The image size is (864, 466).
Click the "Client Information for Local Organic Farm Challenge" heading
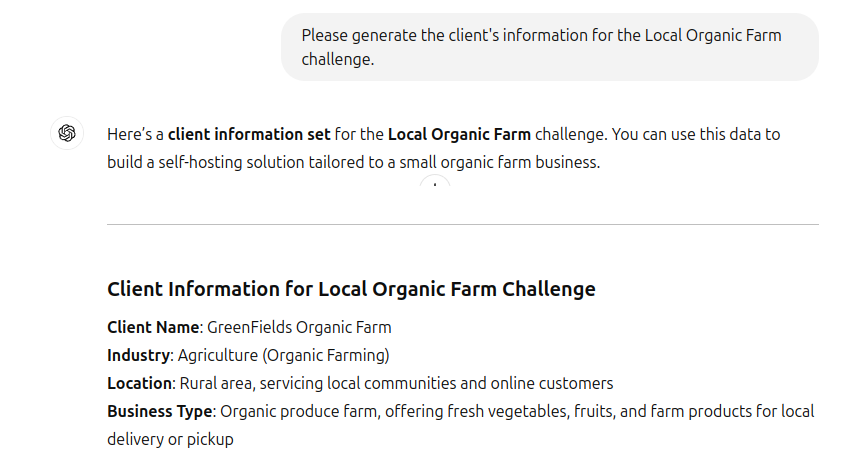[351, 289]
